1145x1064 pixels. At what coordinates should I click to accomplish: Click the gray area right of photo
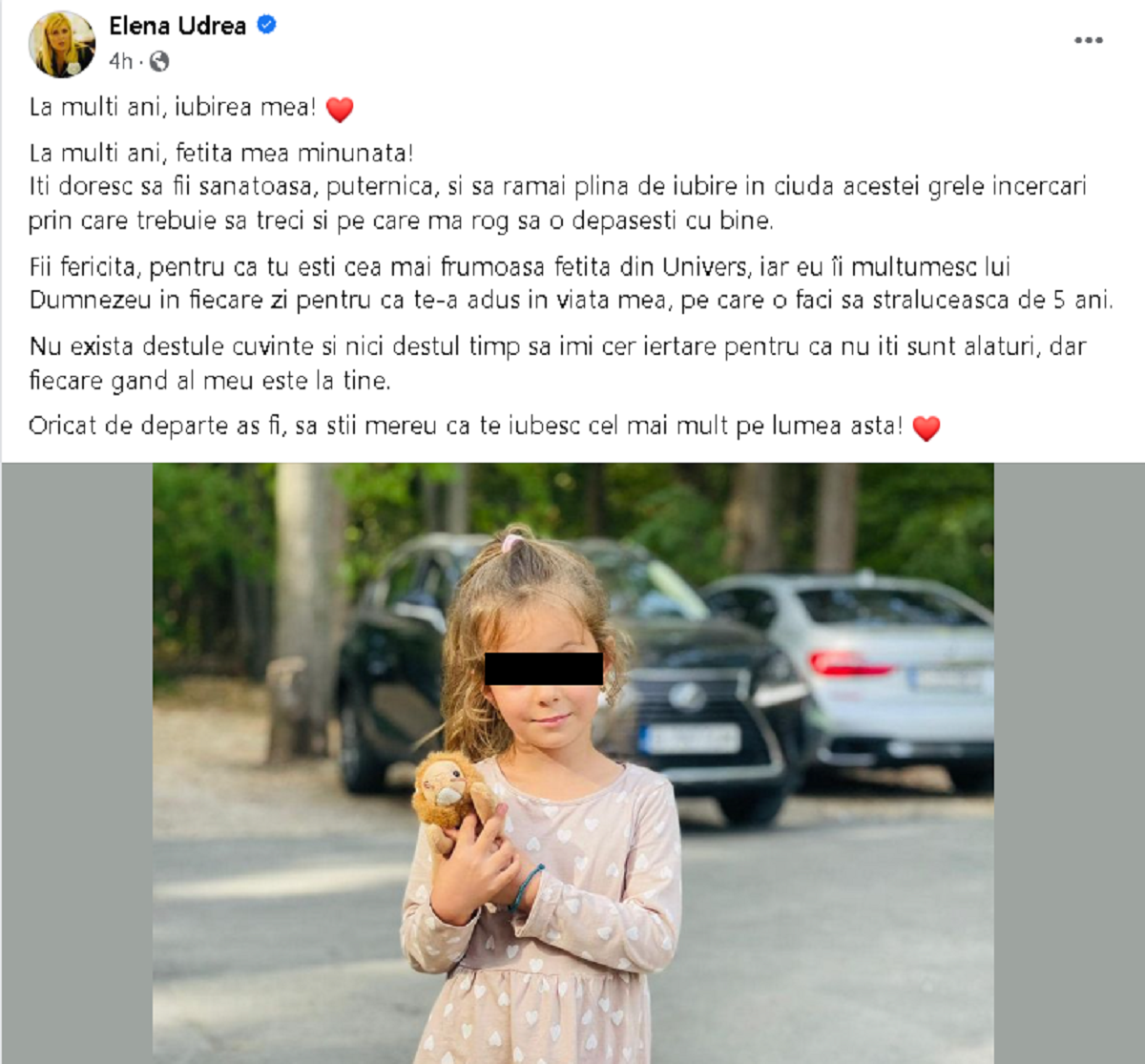[1069, 763]
